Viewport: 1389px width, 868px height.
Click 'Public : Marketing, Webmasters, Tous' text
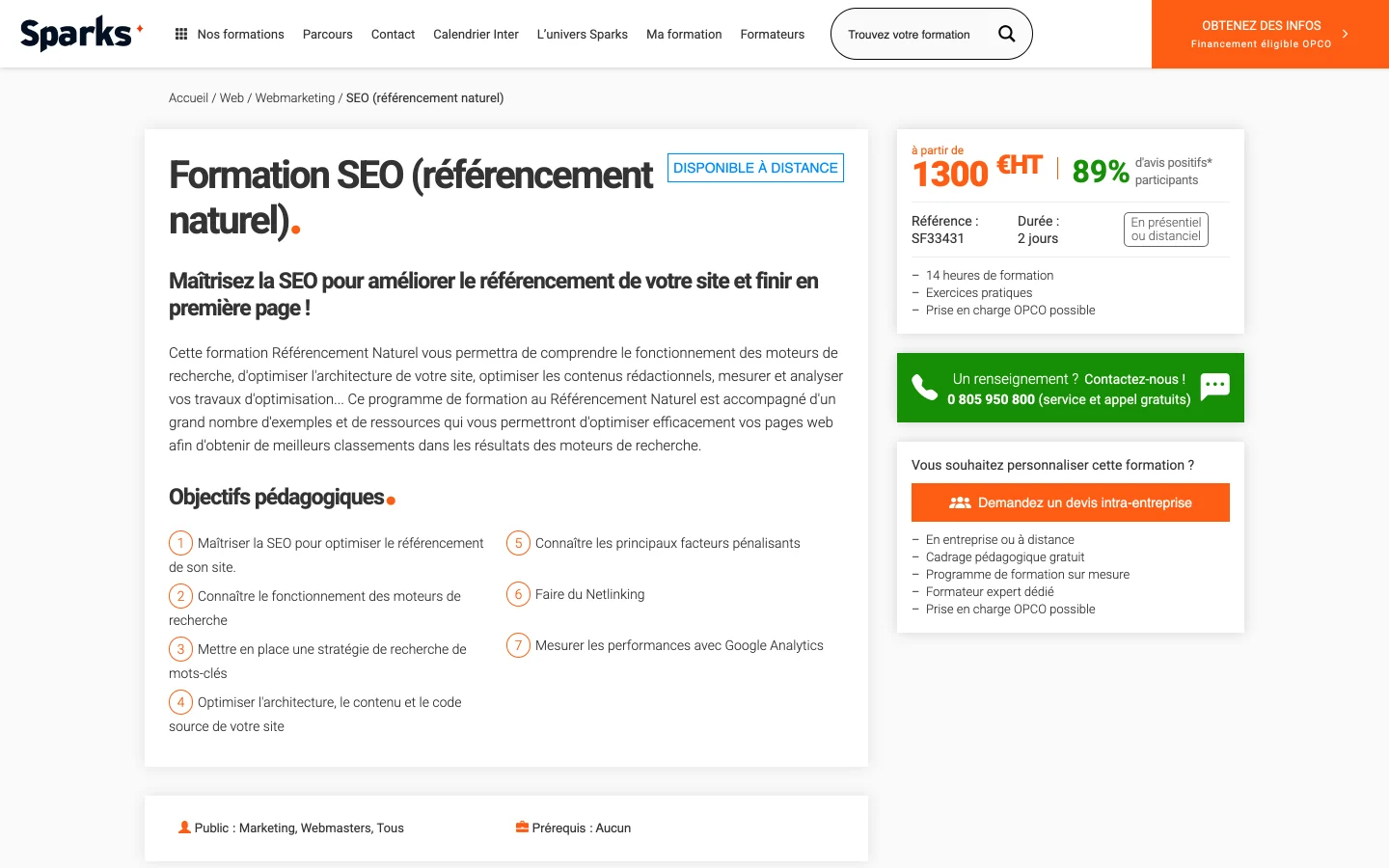click(x=299, y=827)
